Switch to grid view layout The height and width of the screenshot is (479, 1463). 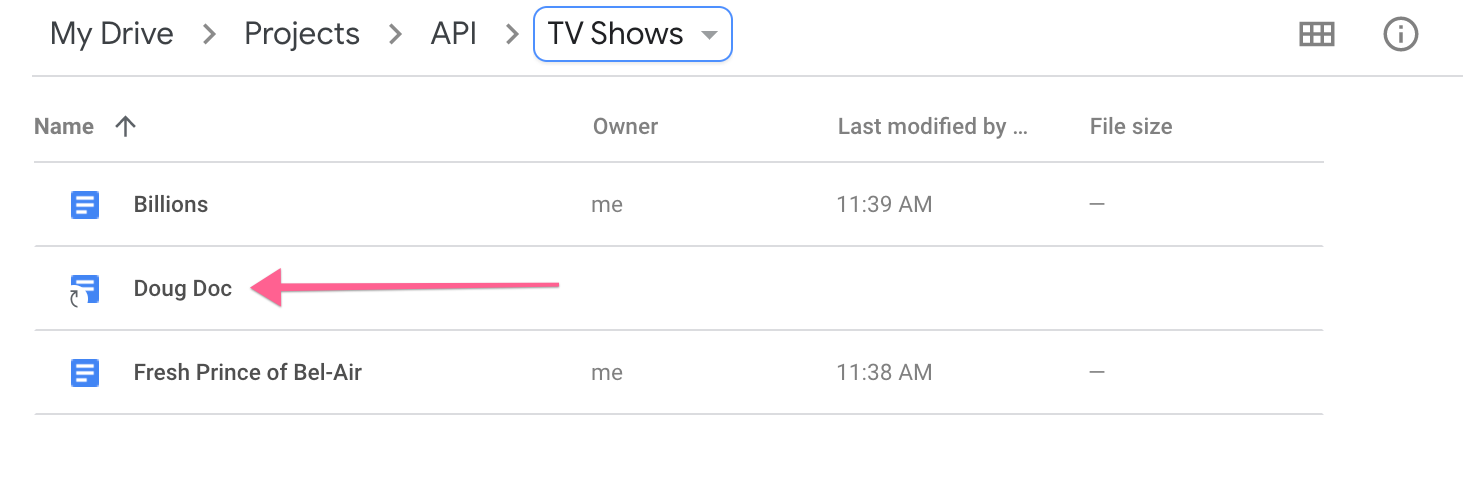tap(1316, 34)
